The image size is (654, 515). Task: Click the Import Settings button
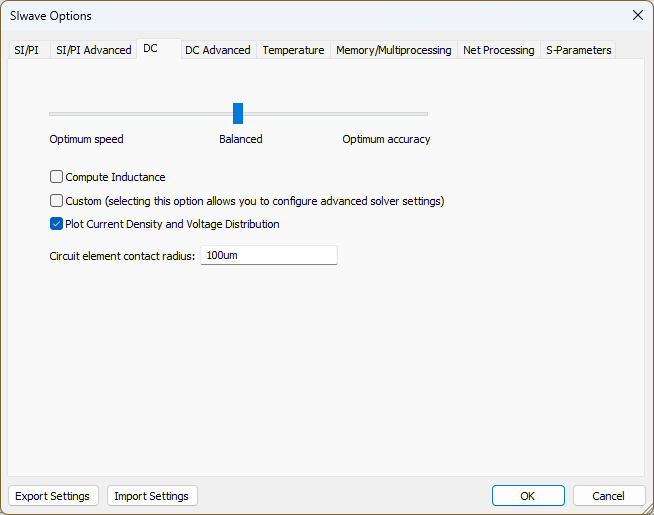pos(151,496)
